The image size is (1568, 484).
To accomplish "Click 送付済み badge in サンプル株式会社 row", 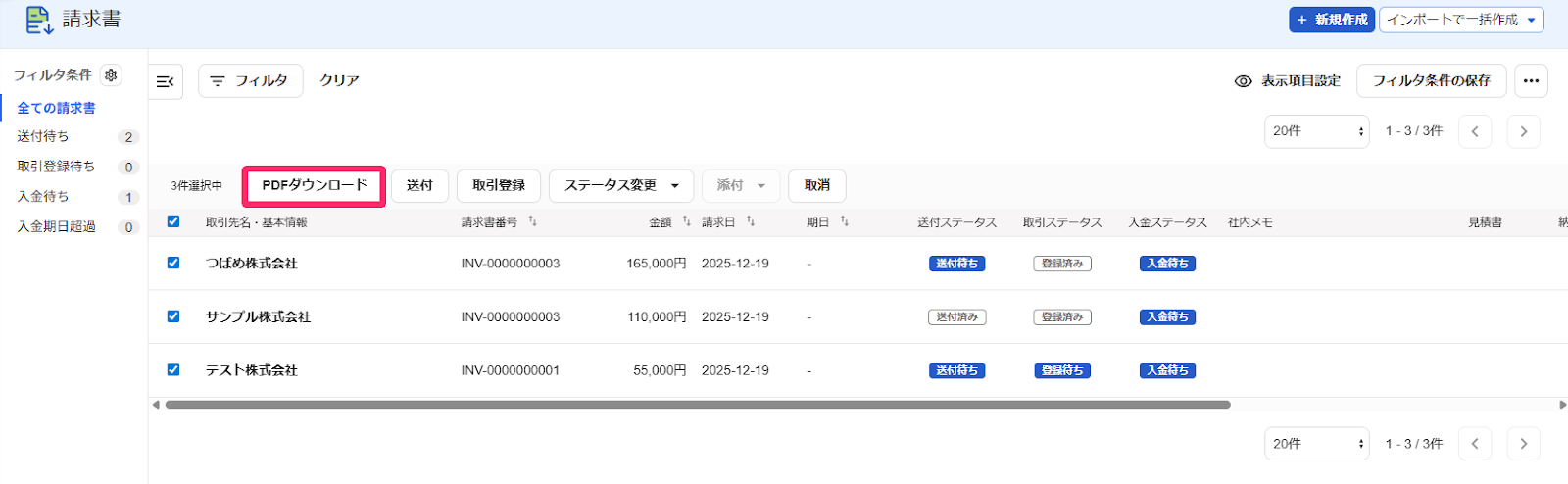I will [956, 317].
